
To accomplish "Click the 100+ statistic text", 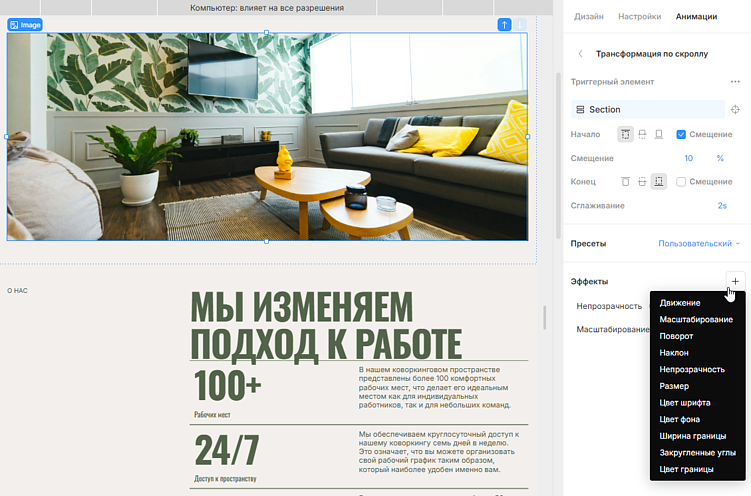I will point(228,385).
